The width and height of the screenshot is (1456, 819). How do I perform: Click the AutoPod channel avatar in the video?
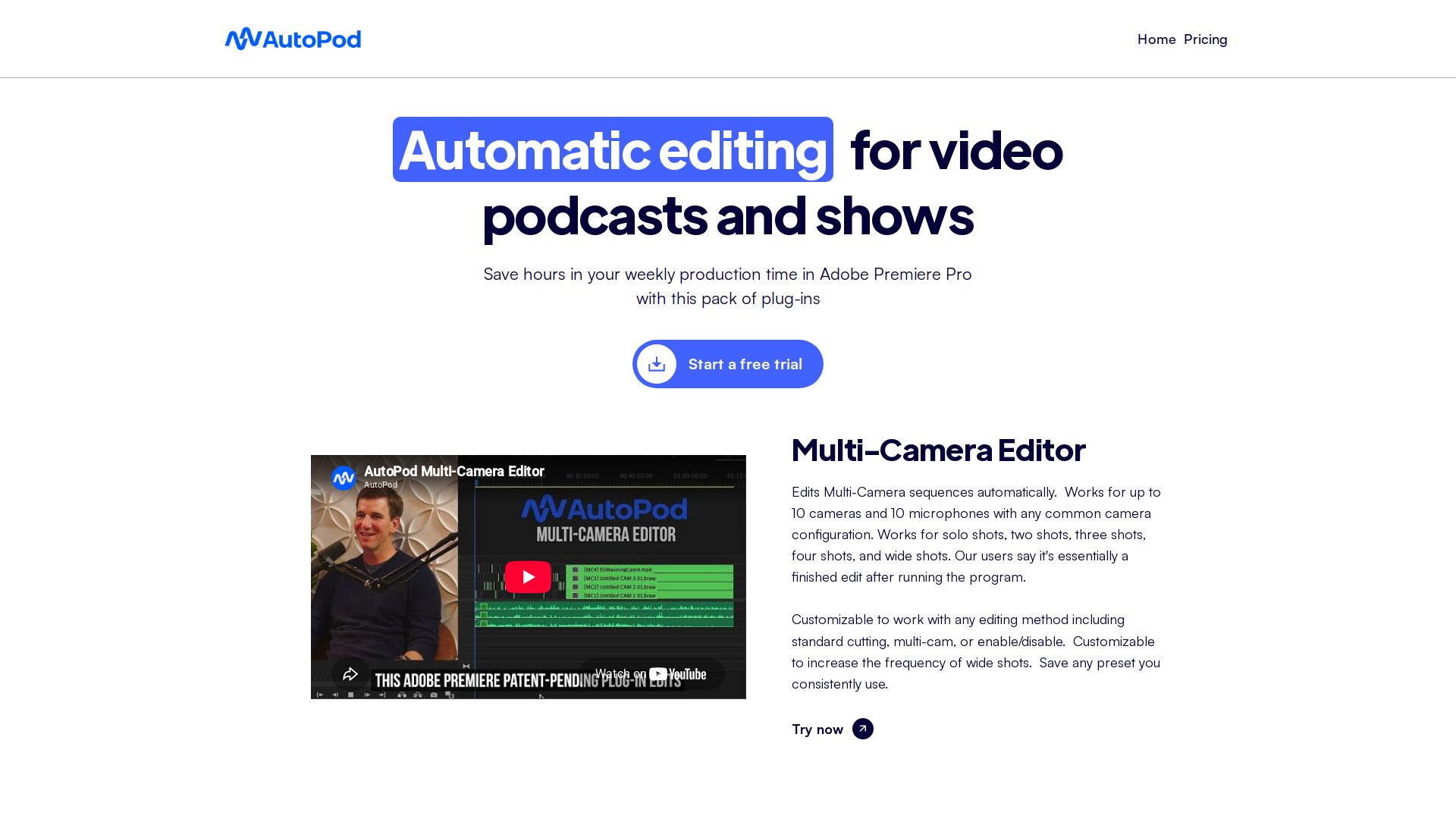[344, 478]
